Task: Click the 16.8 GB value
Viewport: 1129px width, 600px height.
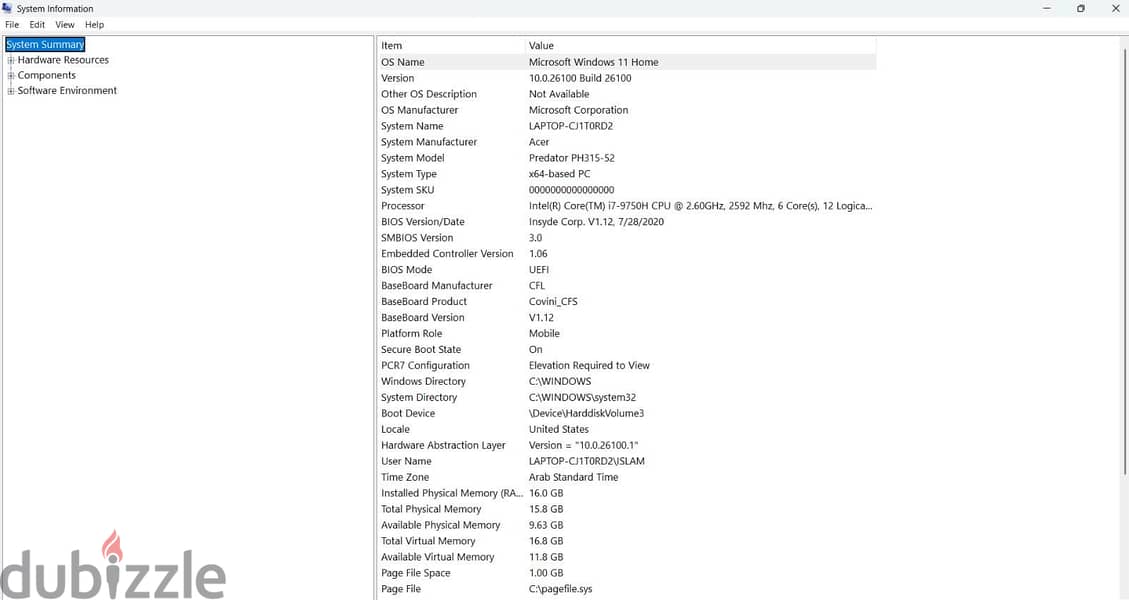Action: (546, 541)
